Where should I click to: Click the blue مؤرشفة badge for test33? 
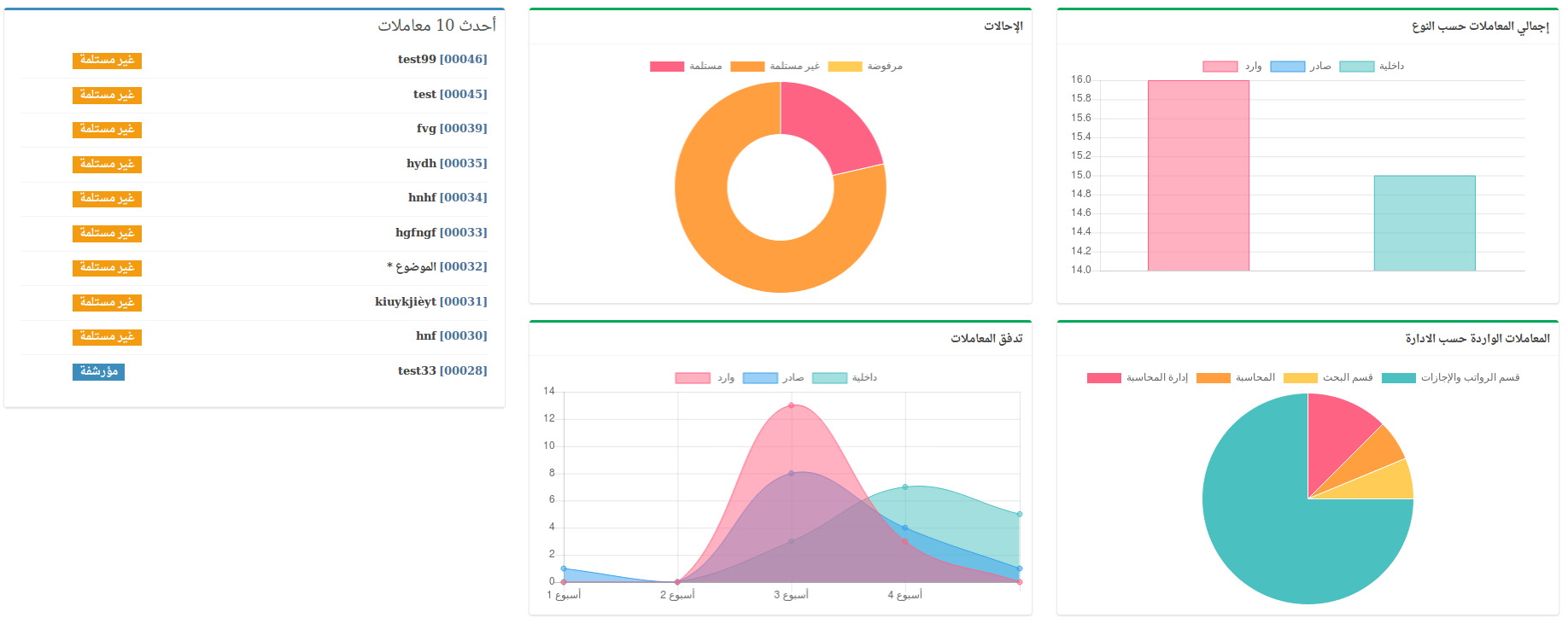click(98, 372)
